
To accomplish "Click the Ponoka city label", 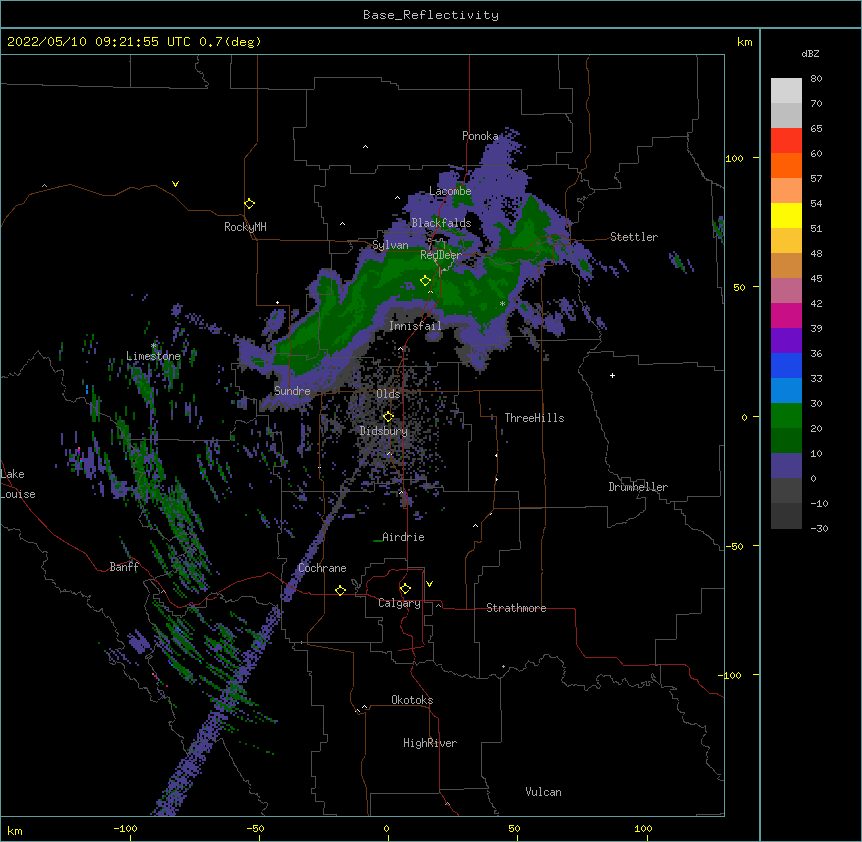I will click(480, 136).
